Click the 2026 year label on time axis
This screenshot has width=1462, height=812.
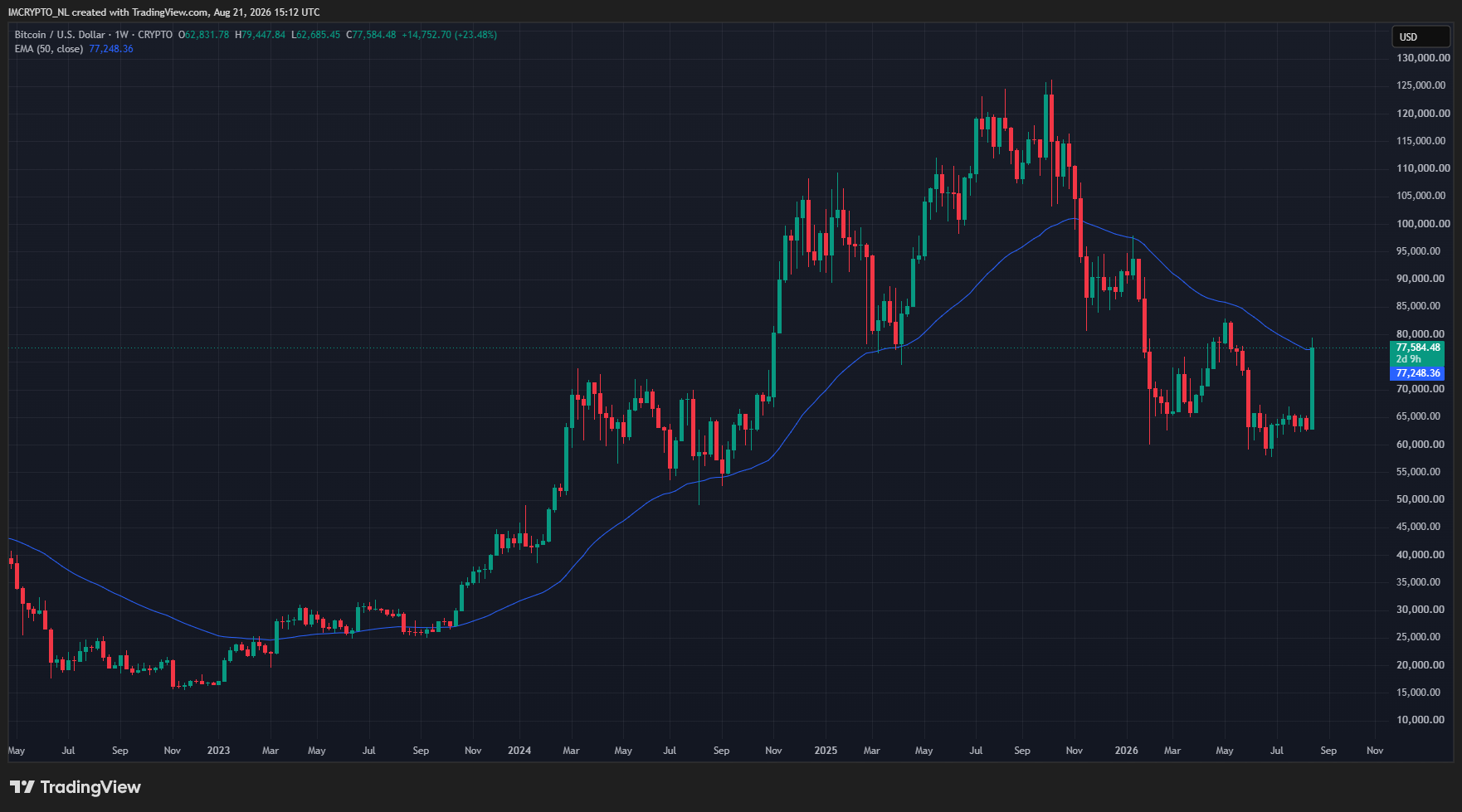pyautogui.click(x=1127, y=751)
